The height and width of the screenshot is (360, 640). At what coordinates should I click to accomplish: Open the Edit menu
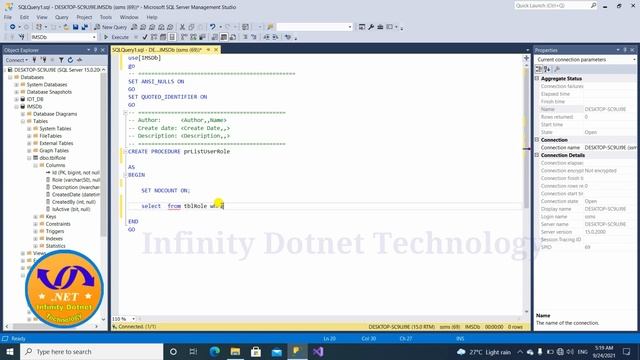24,17
